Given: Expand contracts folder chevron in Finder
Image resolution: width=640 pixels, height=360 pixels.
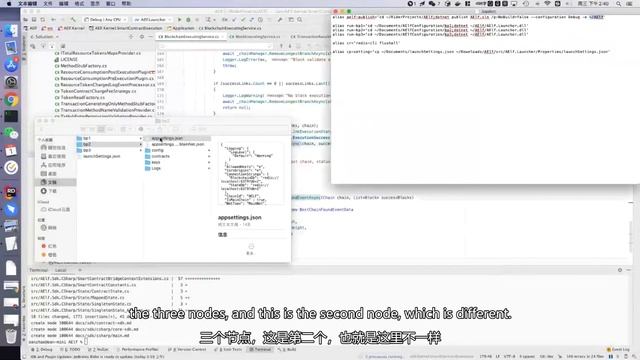Looking at the screenshot, I should (209, 156).
